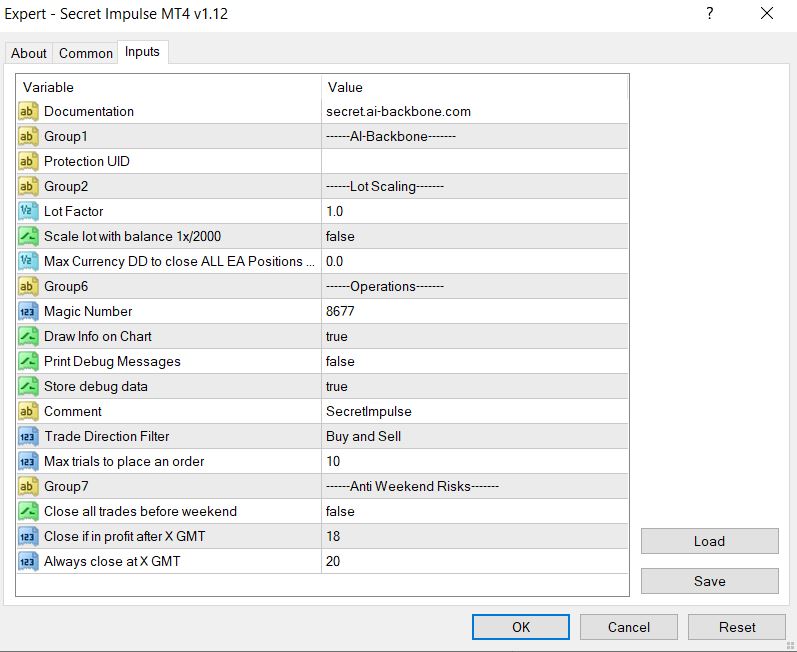Click the string icon beside Comment
This screenshot has height=652, width=797.
pyautogui.click(x=28, y=411)
